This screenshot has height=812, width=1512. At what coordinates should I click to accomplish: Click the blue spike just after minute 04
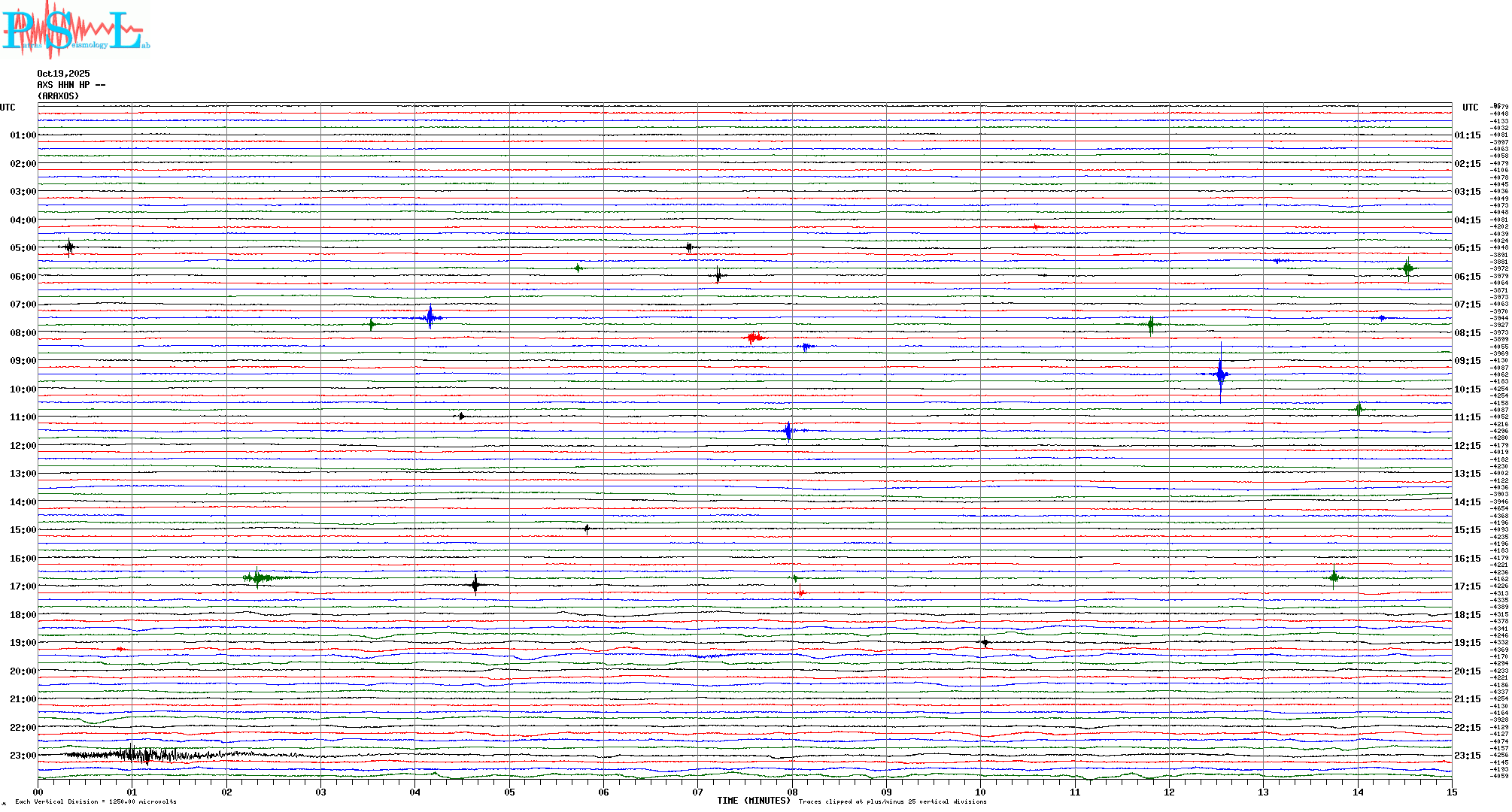click(x=430, y=317)
